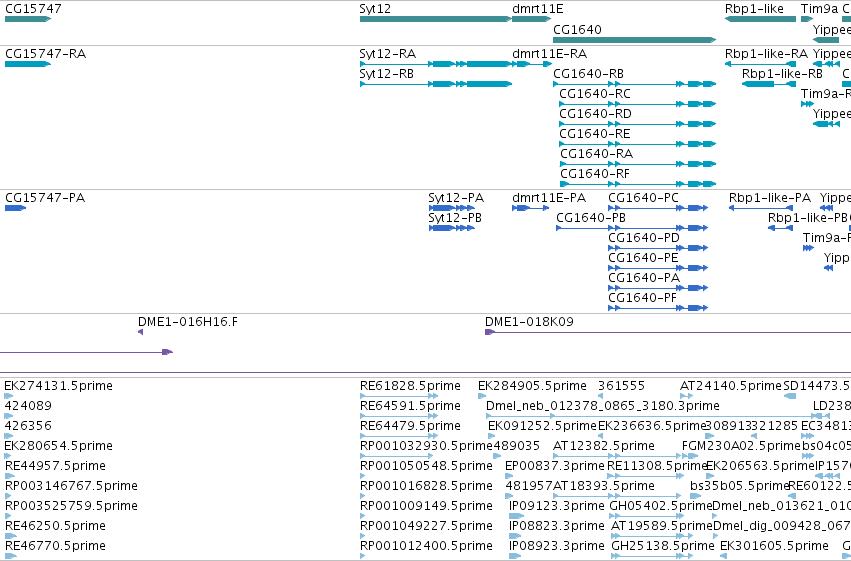Open EST EK091252.5prime

click(x=542, y=426)
